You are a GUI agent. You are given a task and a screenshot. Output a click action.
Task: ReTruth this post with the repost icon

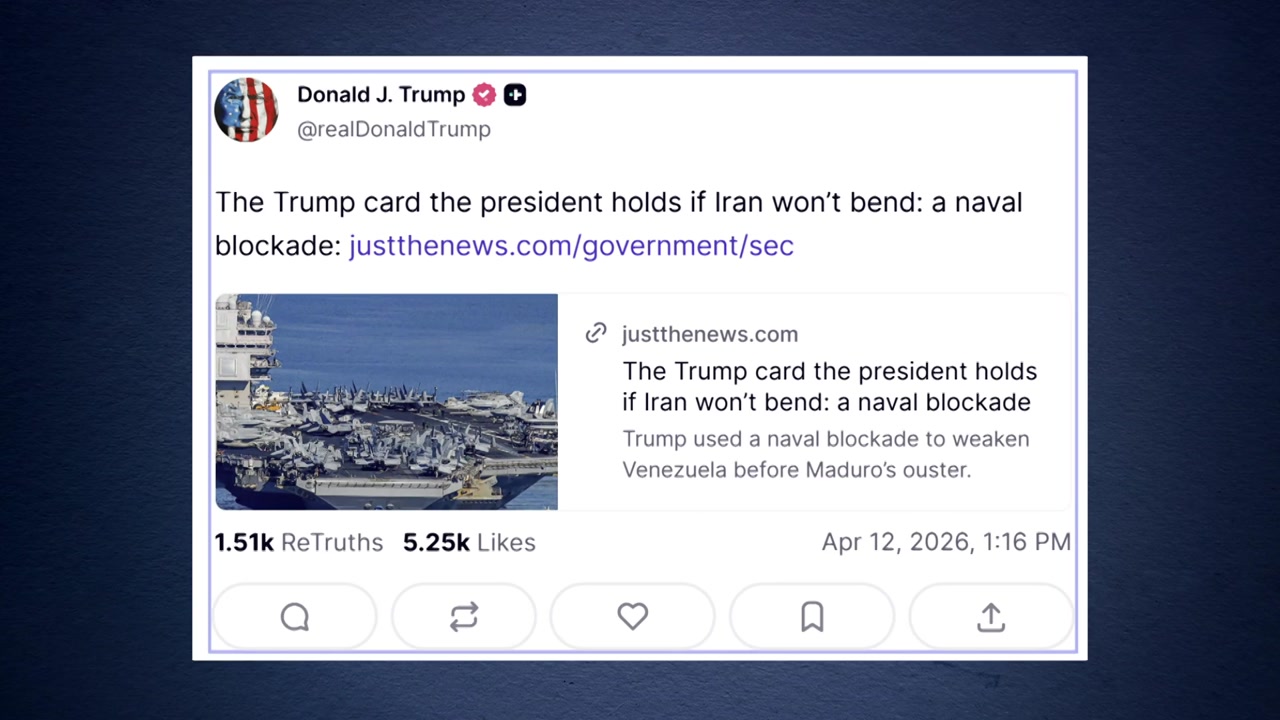coord(464,617)
